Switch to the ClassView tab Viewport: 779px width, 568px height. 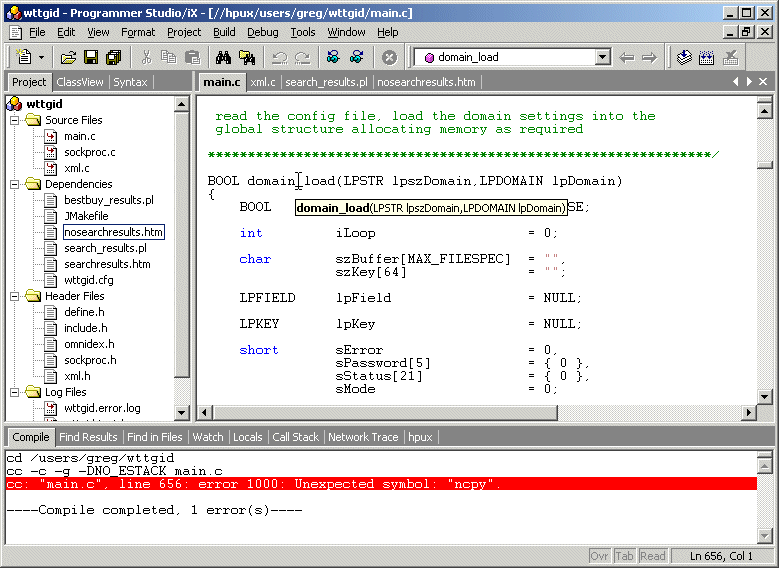pyautogui.click(x=79, y=82)
